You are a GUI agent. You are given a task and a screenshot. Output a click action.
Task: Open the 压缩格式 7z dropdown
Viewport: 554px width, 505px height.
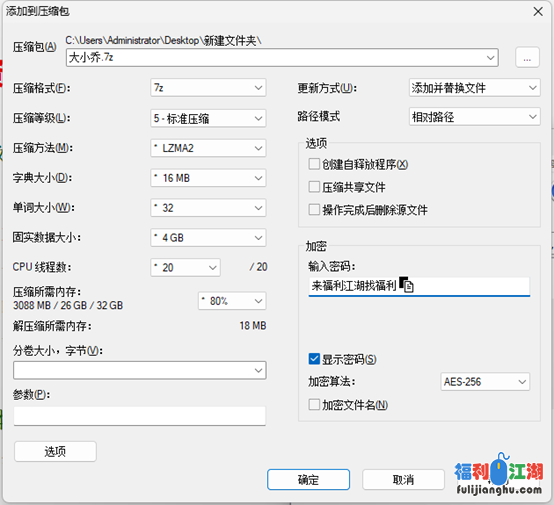208,88
